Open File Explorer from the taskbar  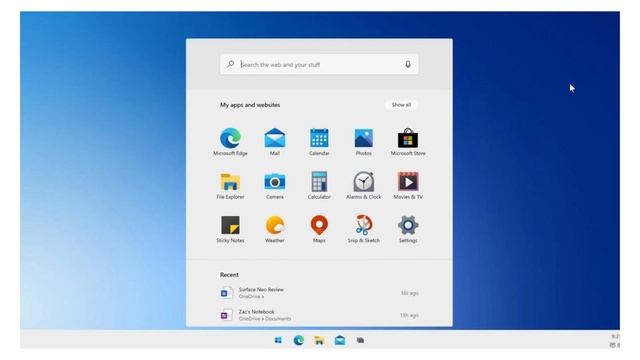319,340
